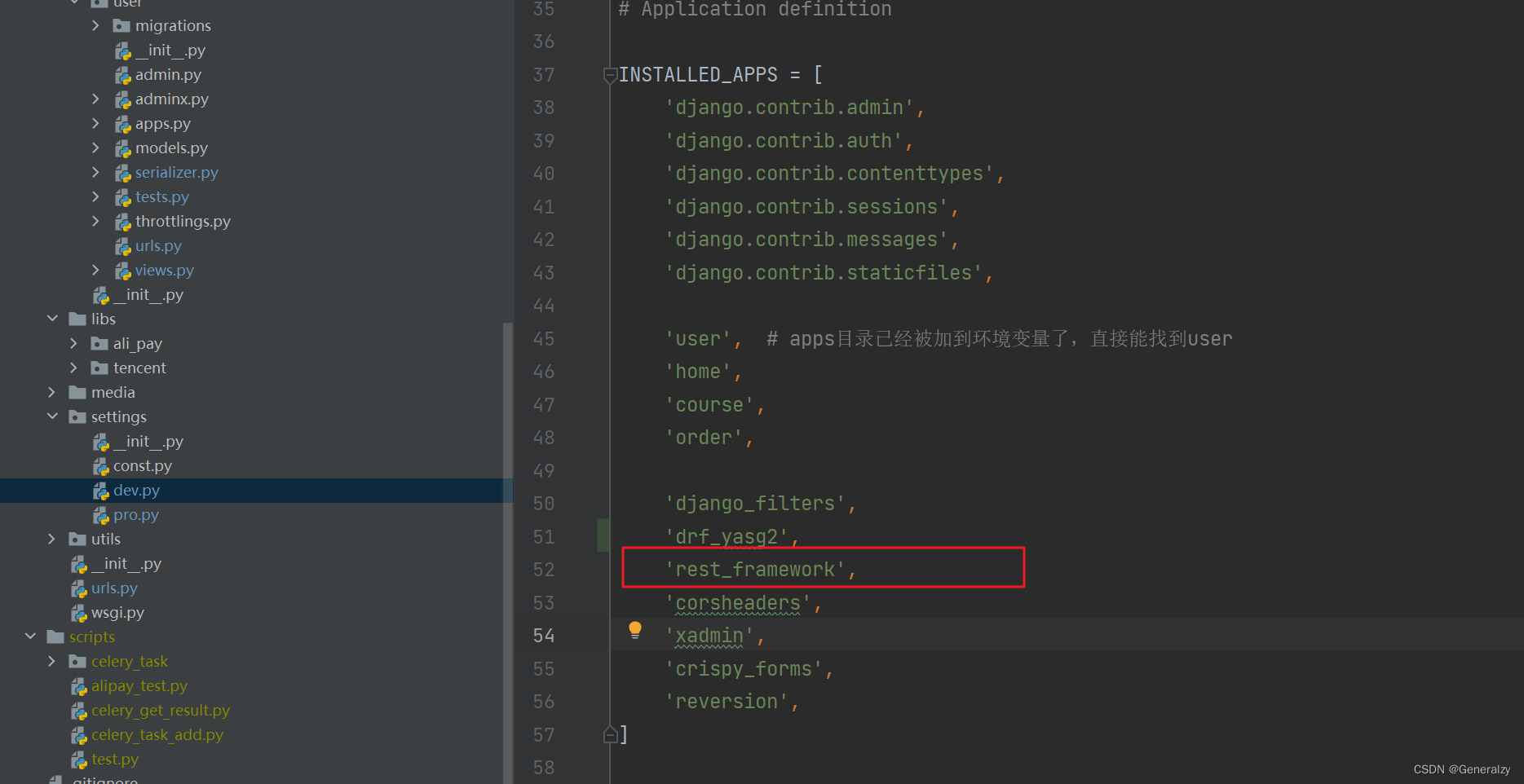Click the fold end marker at line 57
The height and width of the screenshot is (784, 1524).
pyautogui.click(x=610, y=734)
